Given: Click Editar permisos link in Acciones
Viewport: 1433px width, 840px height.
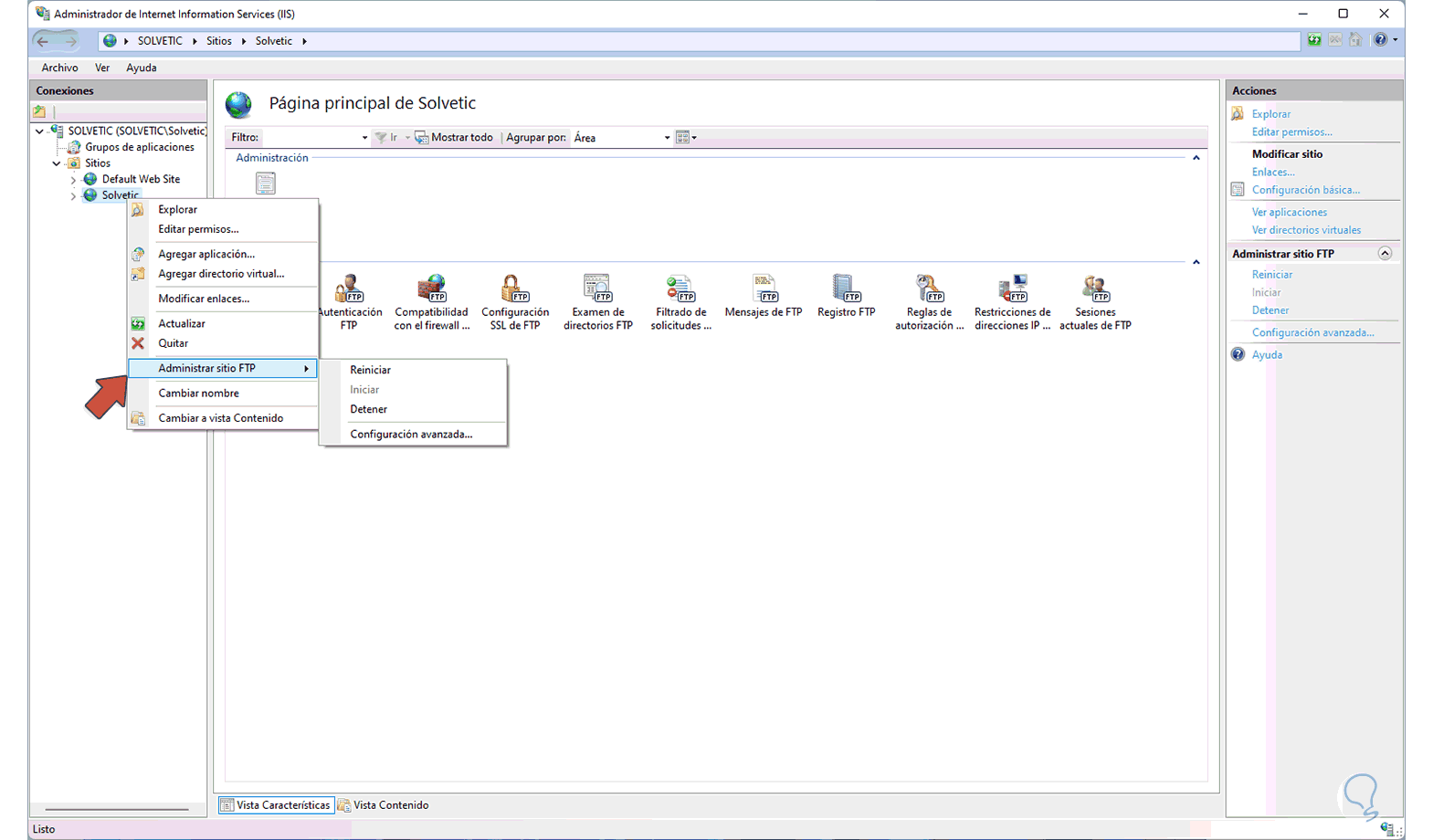Looking at the screenshot, I should pos(1291,132).
